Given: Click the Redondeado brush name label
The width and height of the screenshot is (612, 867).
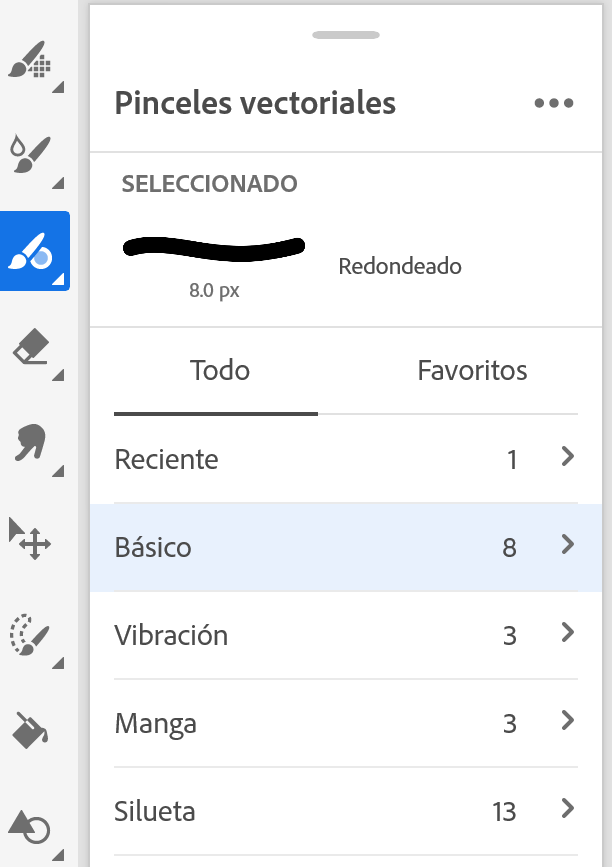Looking at the screenshot, I should click(x=400, y=267).
